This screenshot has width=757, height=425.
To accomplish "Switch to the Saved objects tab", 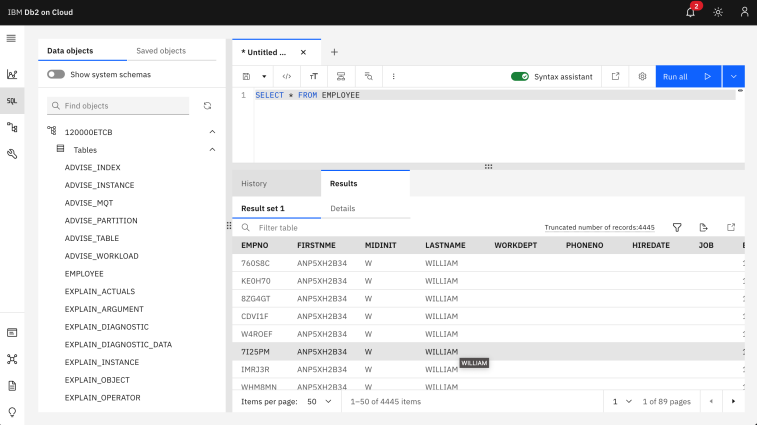I will pos(161,51).
